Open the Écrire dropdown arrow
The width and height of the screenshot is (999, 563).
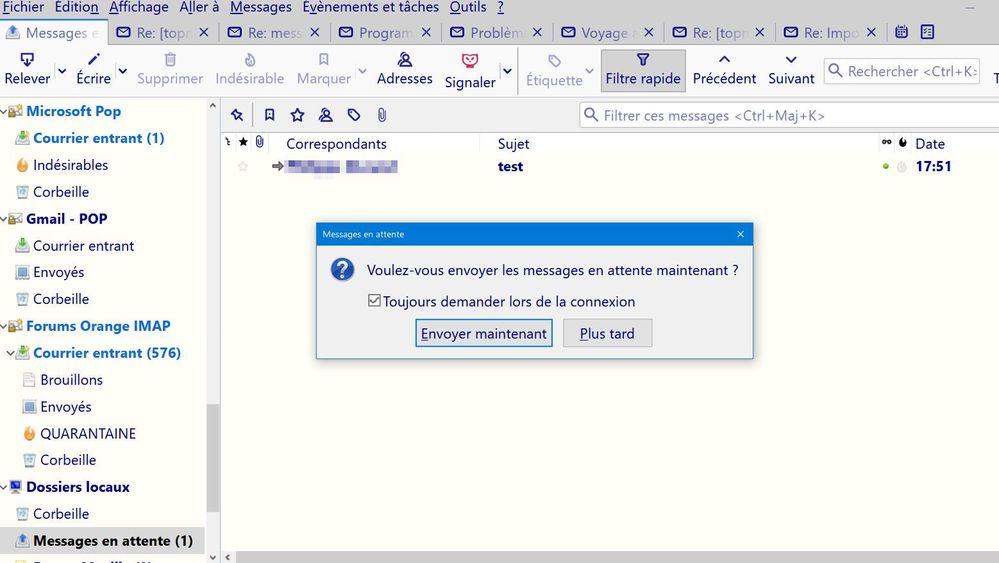[123, 71]
